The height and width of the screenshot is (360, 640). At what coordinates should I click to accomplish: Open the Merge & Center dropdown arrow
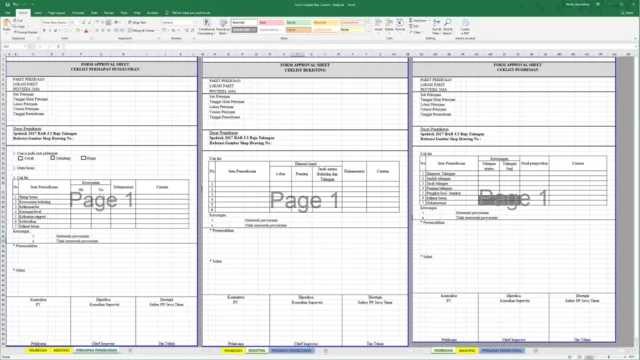157,31
